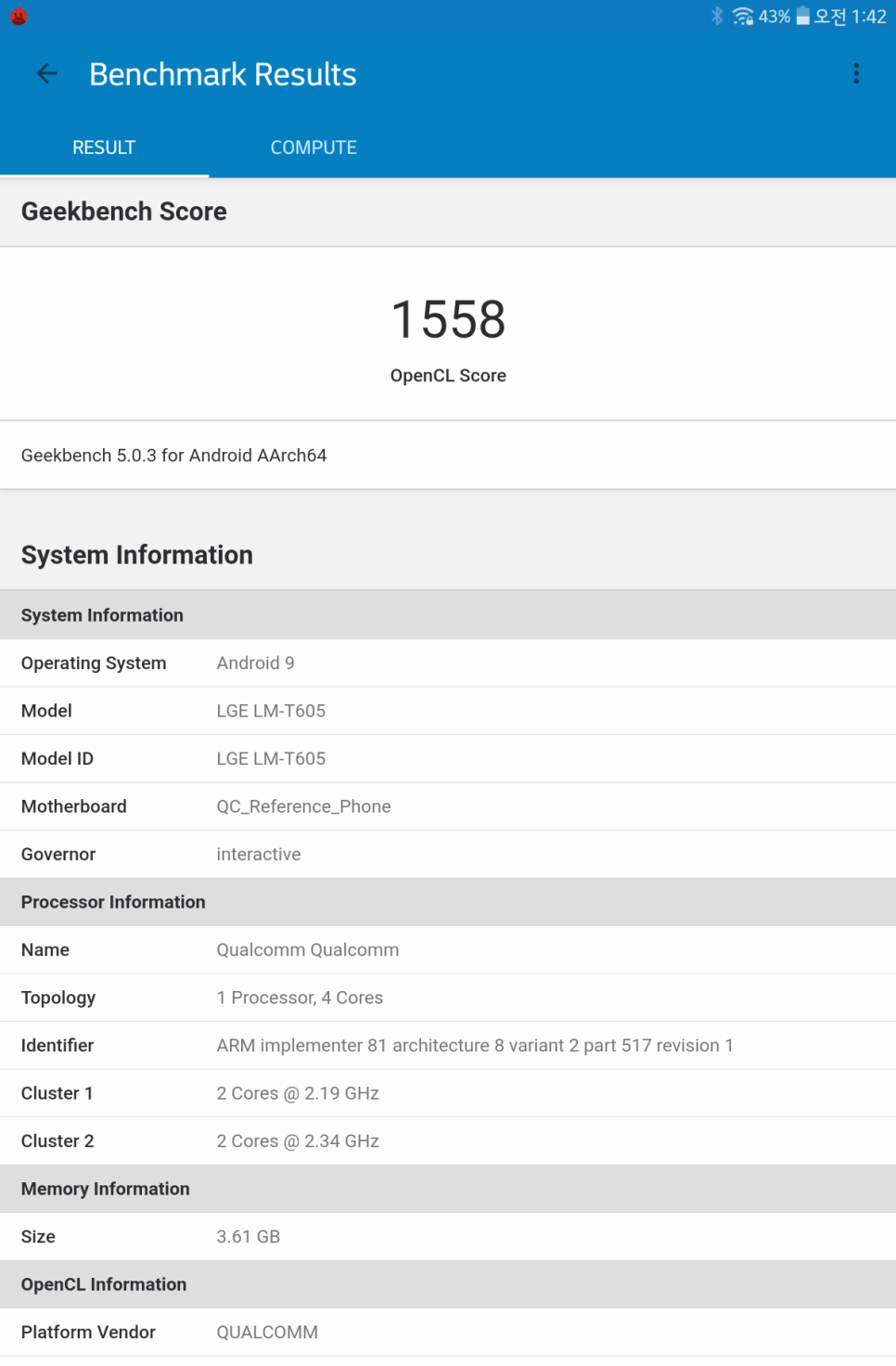Tap the Operating System label
Viewport: 896px width, 1366px height.
click(x=94, y=664)
